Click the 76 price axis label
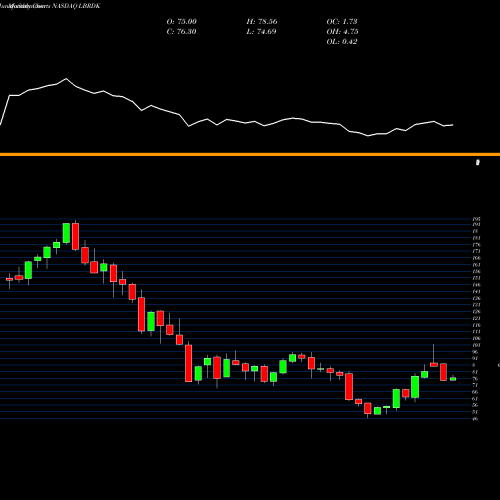The image size is (500, 500). pyautogui.click(x=475, y=379)
